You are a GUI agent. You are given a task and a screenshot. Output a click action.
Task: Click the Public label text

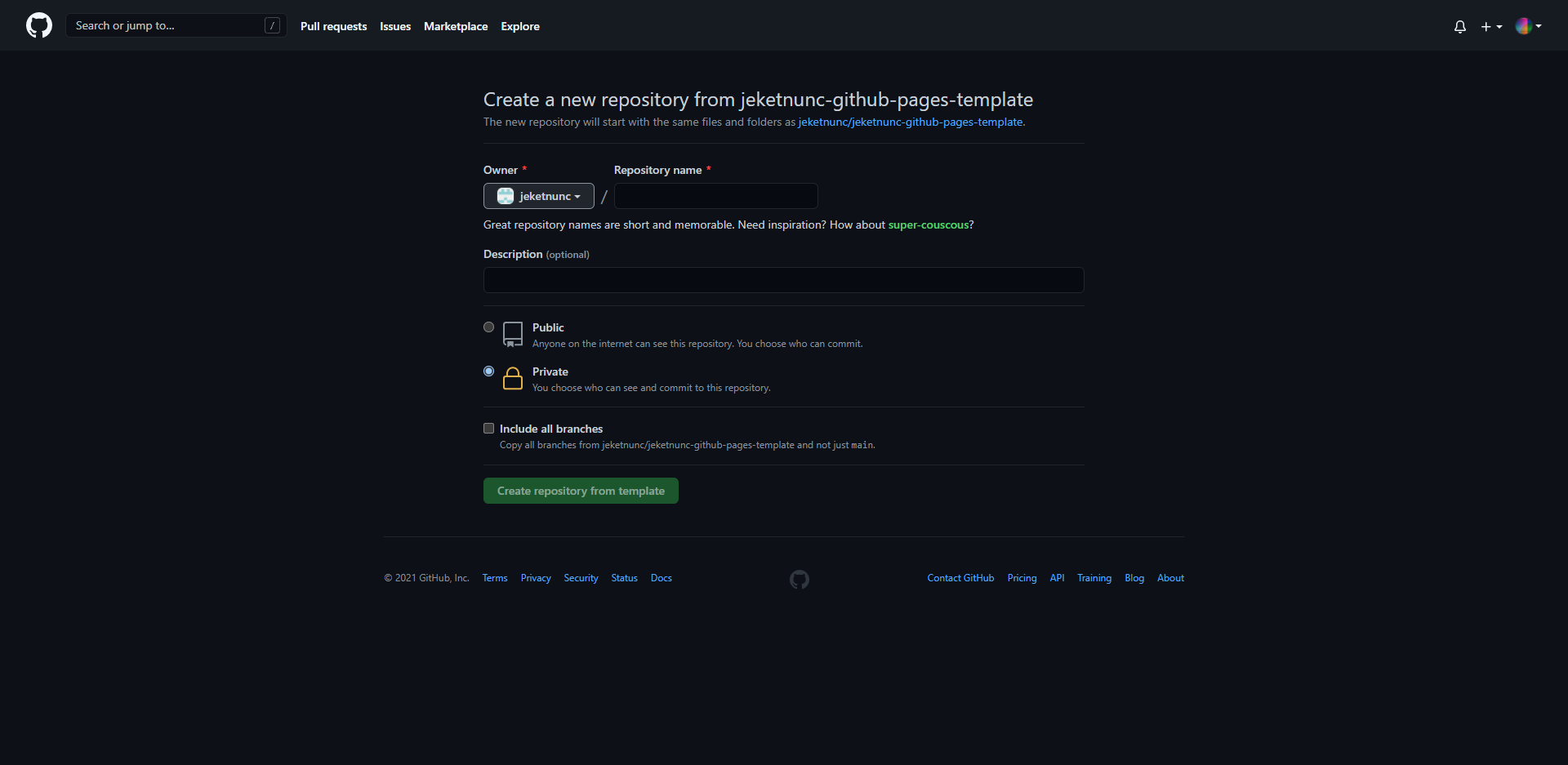click(548, 327)
